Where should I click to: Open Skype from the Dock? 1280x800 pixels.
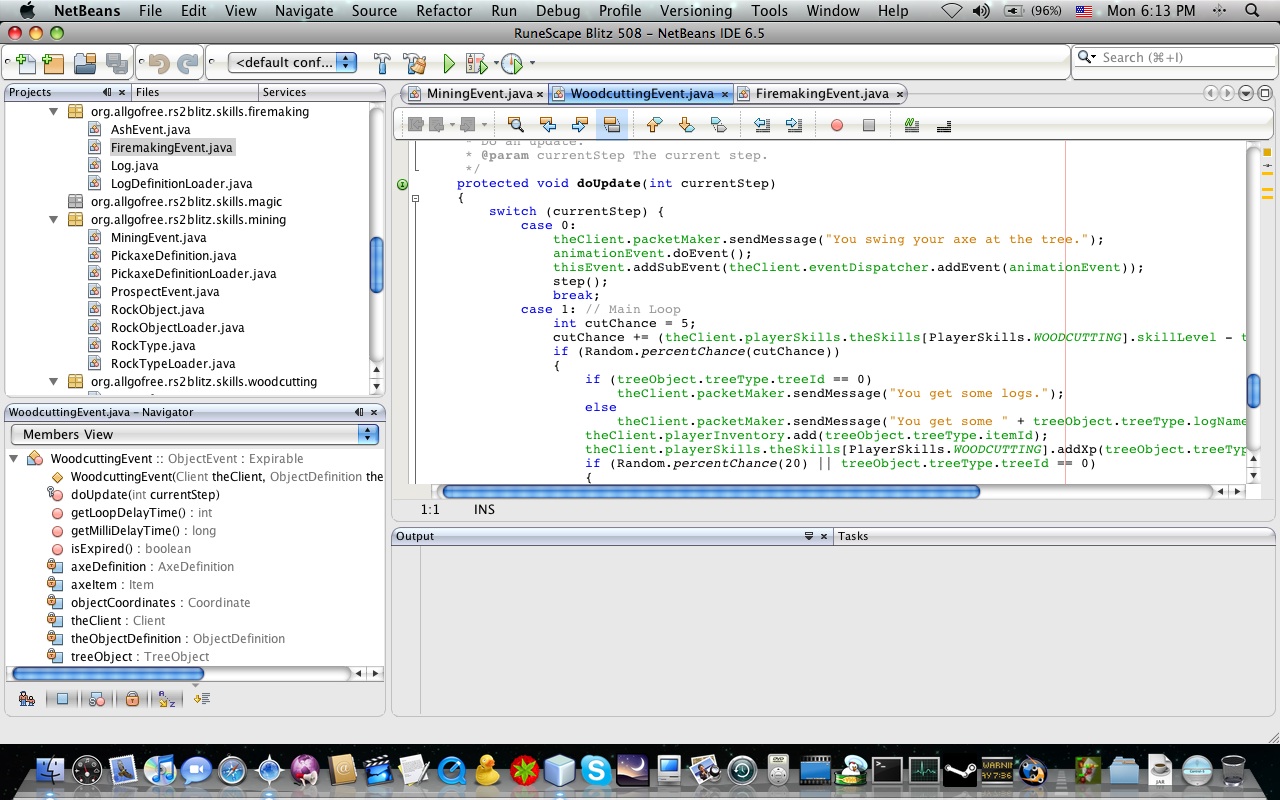click(x=596, y=770)
